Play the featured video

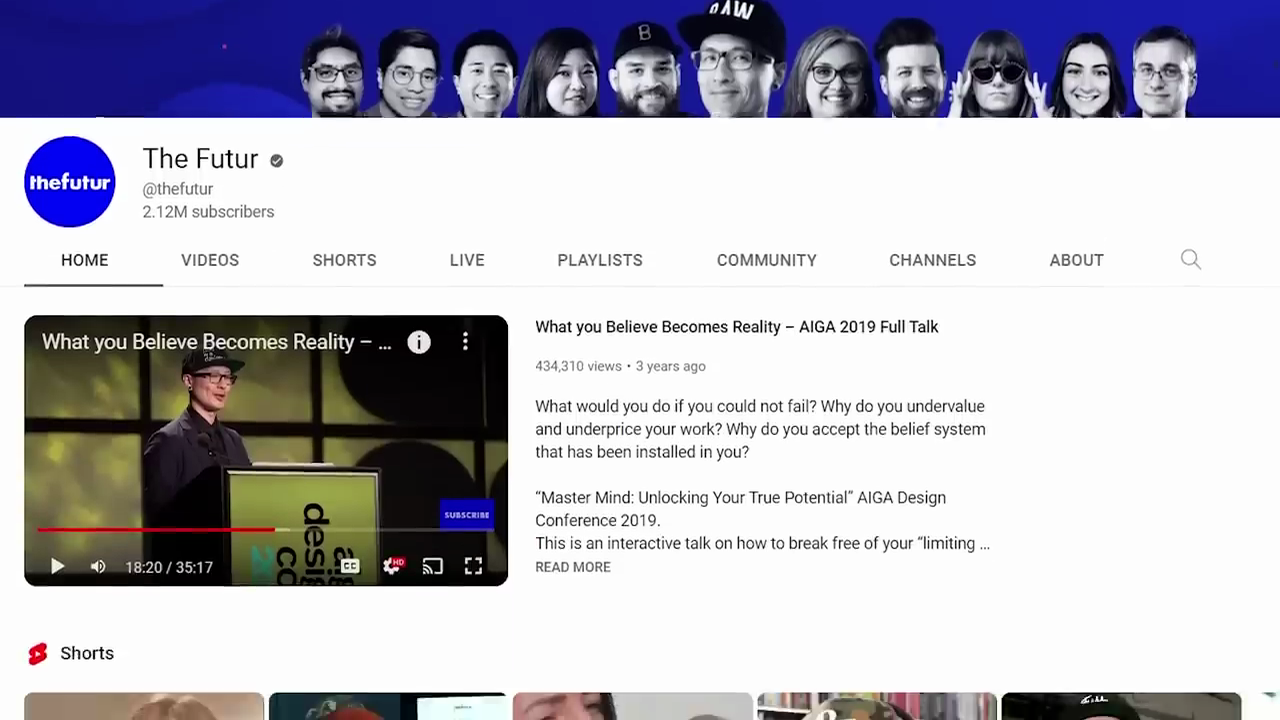click(57, 567)
